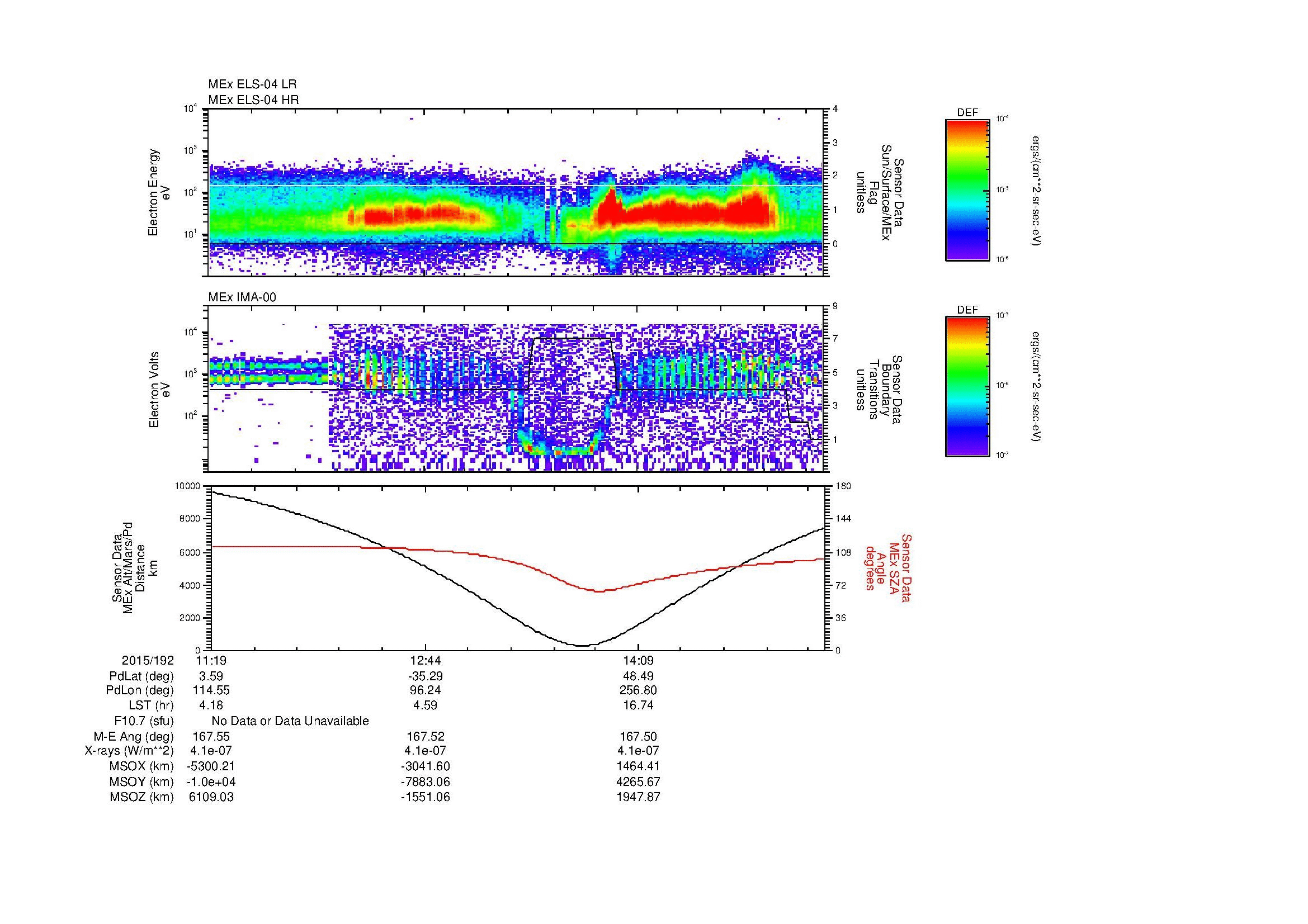Click 'No Data or Data Unavailable' text

290,721
